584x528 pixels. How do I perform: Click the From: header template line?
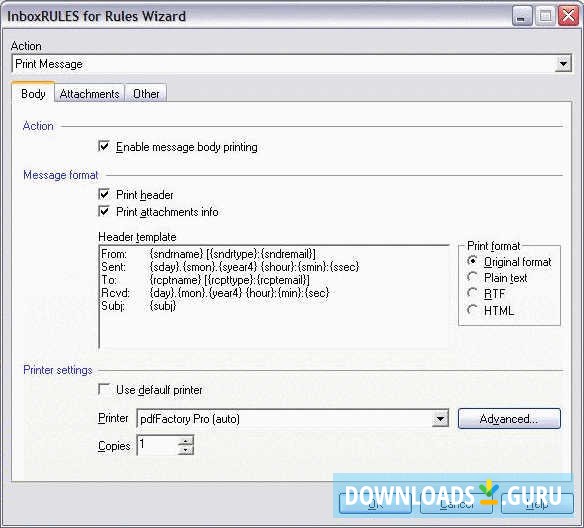point(208,254)
